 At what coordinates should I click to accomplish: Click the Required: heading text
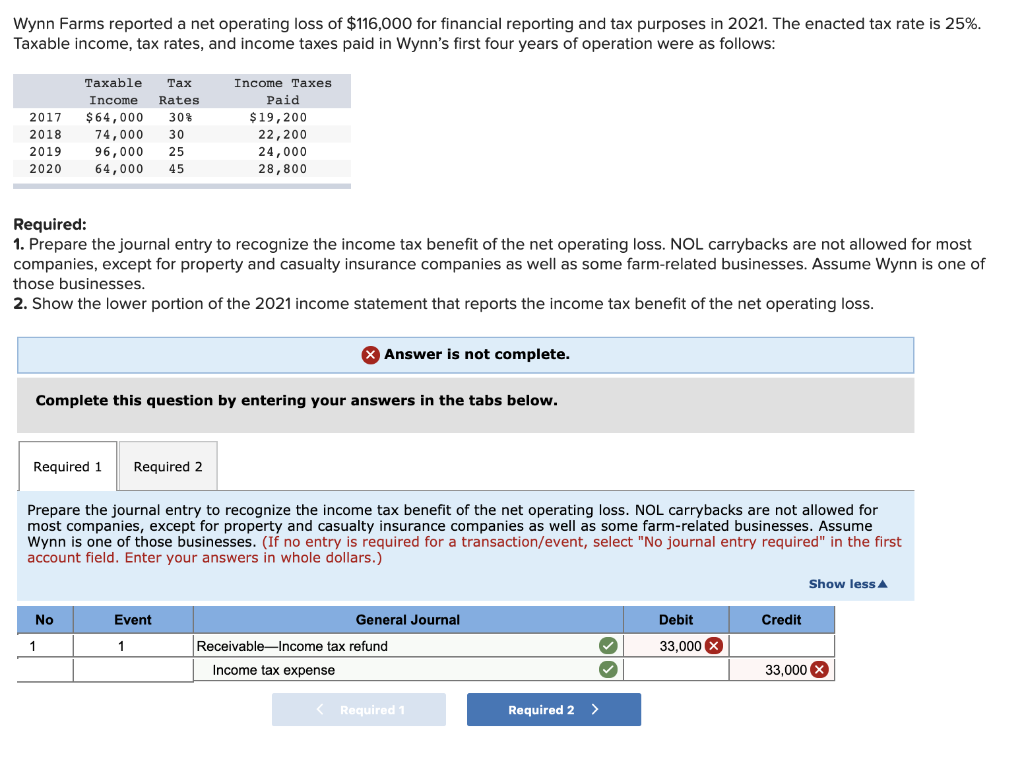(x=50, y=224)
